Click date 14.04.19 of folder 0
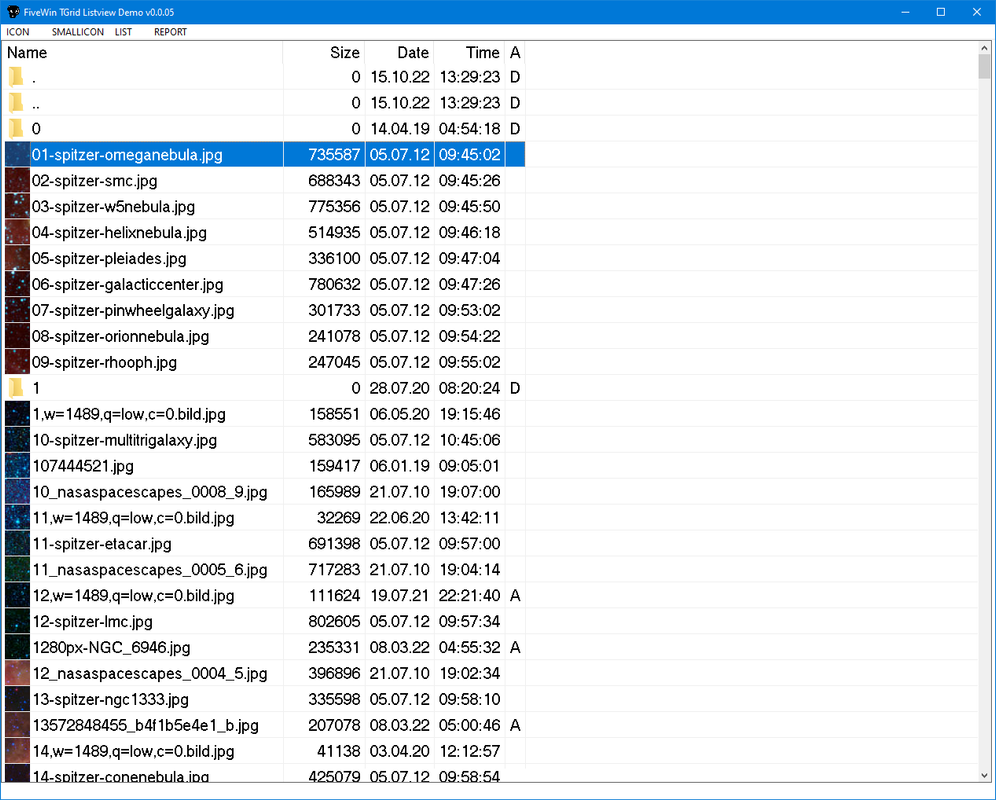 coord(400,129)
